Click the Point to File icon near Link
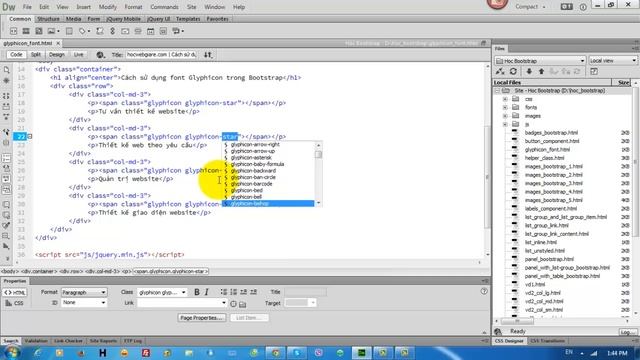Viewport: 640px width, 360px height. 233,304
